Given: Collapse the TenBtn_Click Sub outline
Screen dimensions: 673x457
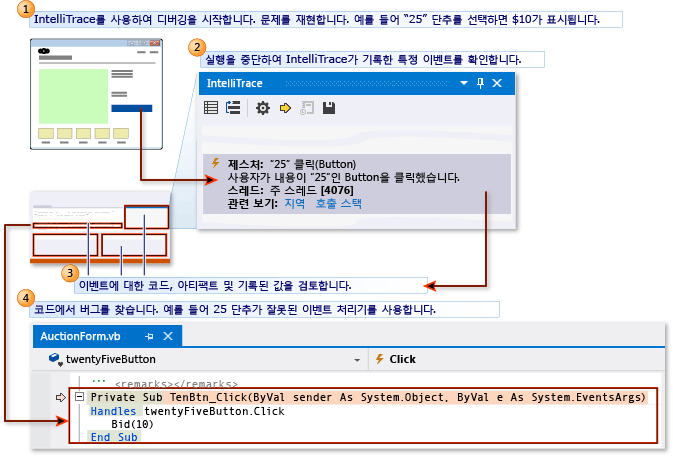Looking at the screenshot, I should (79, 396).
